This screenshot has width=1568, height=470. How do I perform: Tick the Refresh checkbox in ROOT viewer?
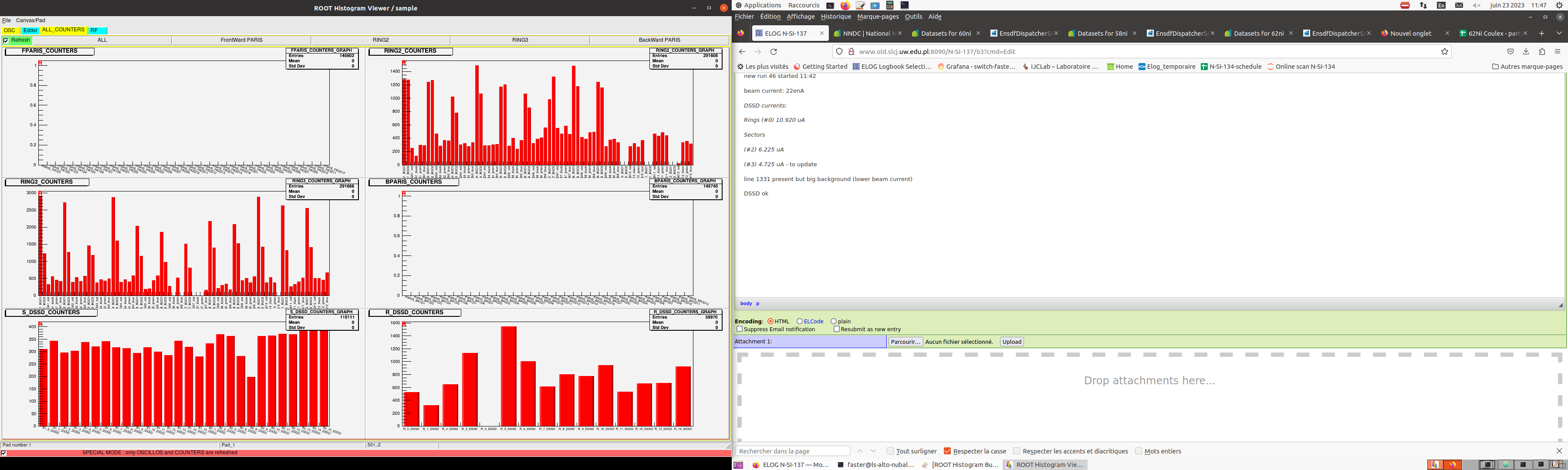(x=6, y=41)
